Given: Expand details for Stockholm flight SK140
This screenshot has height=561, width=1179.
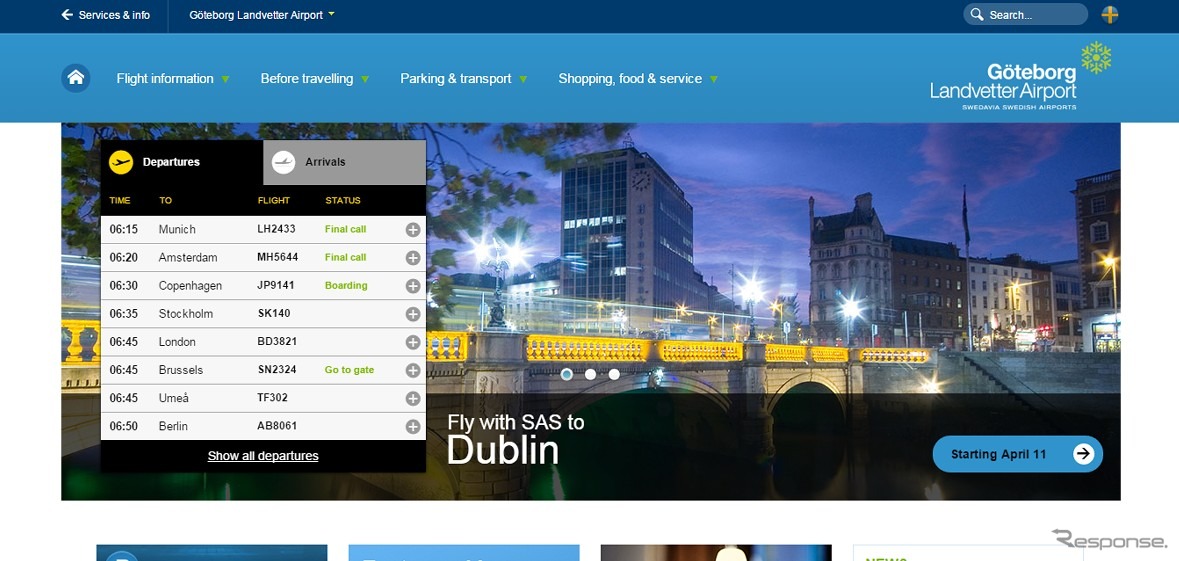Looking at the screenshot, I should coord(413,314).
